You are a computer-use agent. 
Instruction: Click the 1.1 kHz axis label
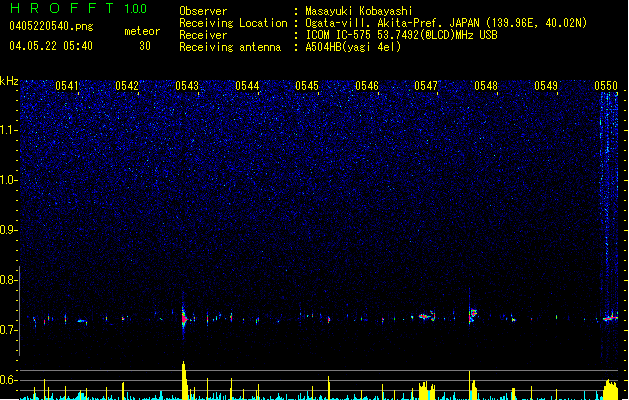9,130
